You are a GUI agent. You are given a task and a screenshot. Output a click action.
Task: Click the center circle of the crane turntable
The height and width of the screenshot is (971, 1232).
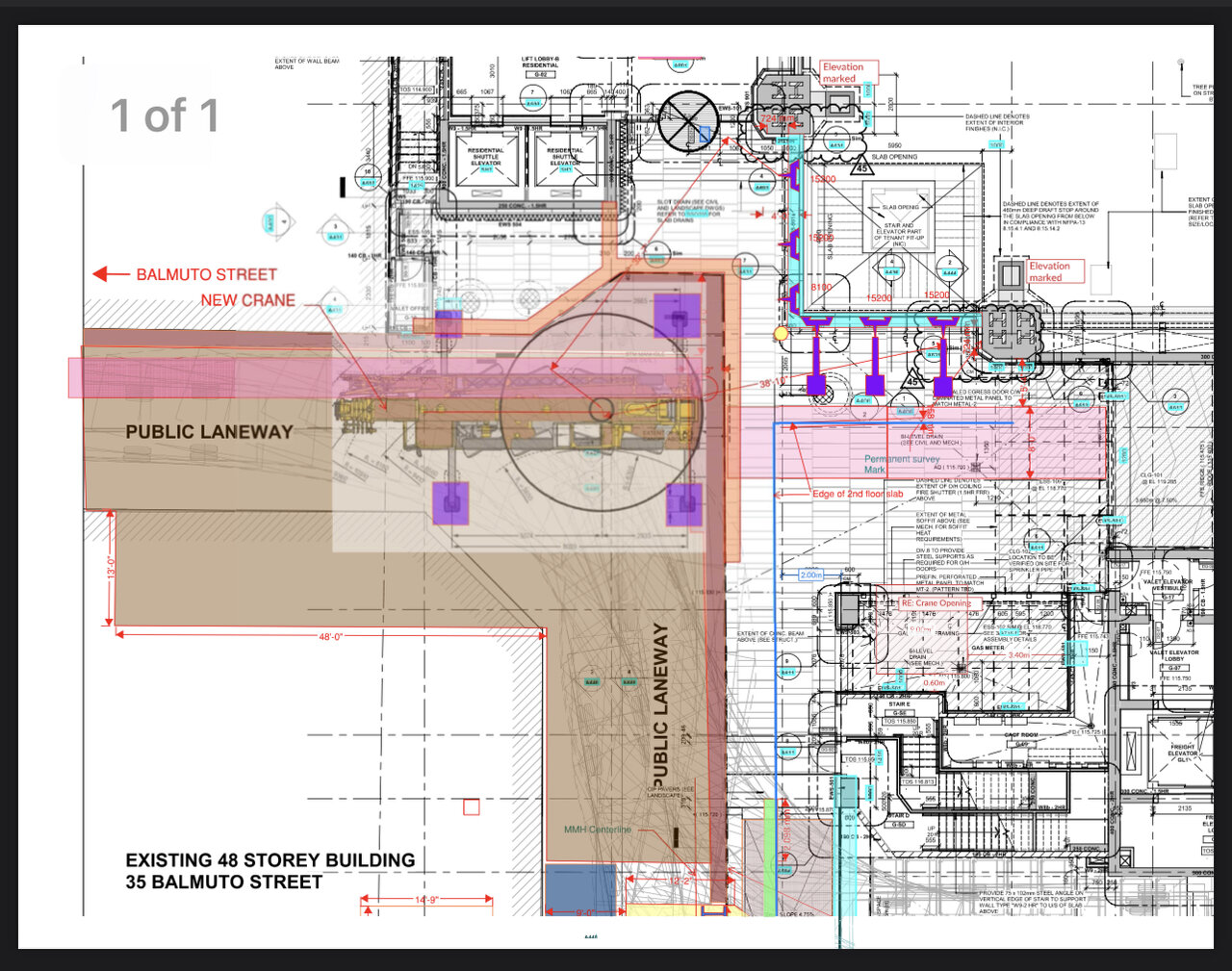tap(602, 408)
